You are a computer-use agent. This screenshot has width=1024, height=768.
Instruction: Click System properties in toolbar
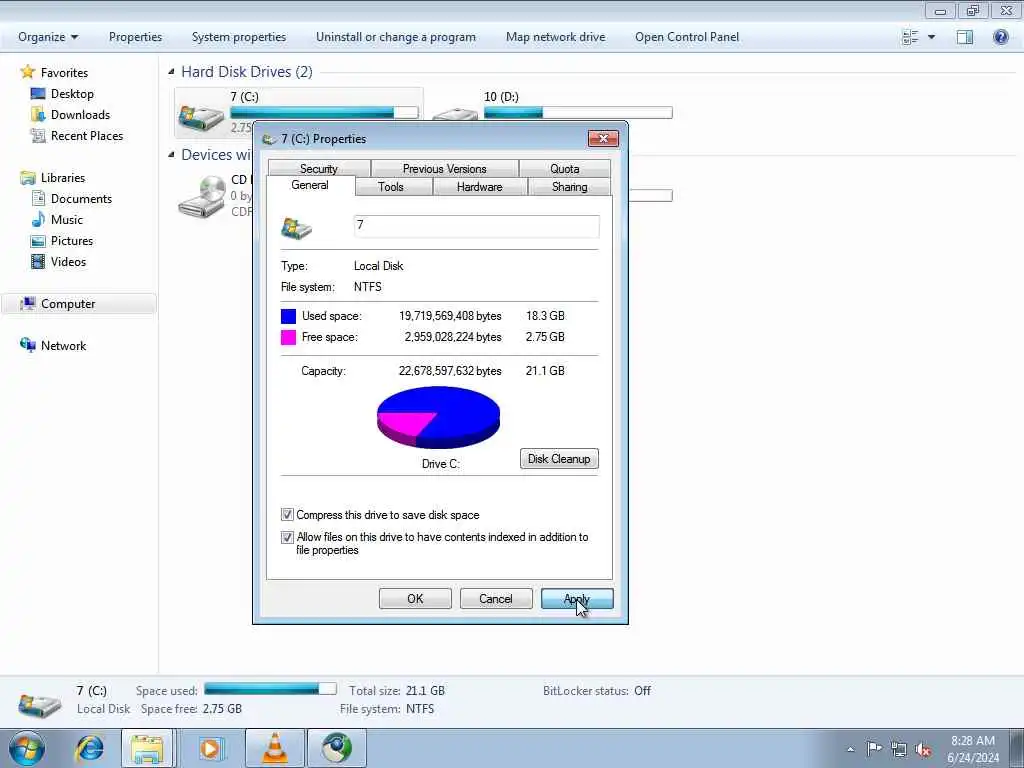coord(239,37)
